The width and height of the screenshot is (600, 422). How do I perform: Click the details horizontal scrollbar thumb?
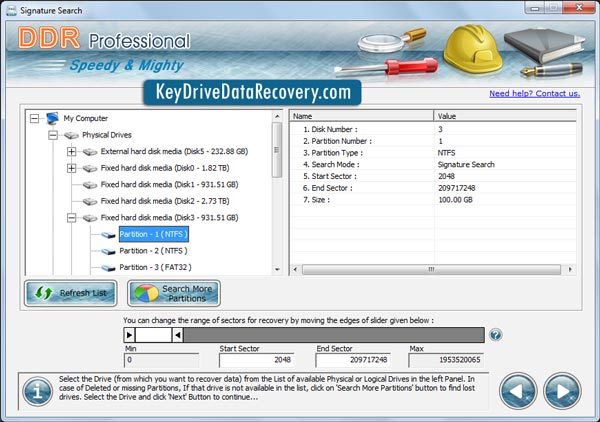pyautogui.click(x=431, y=269)
